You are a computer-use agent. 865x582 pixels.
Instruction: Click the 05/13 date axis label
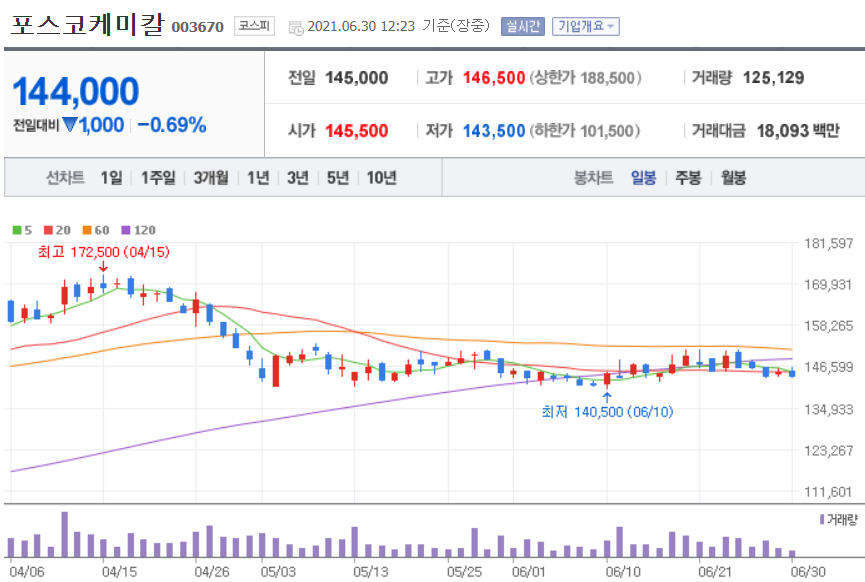371,572
